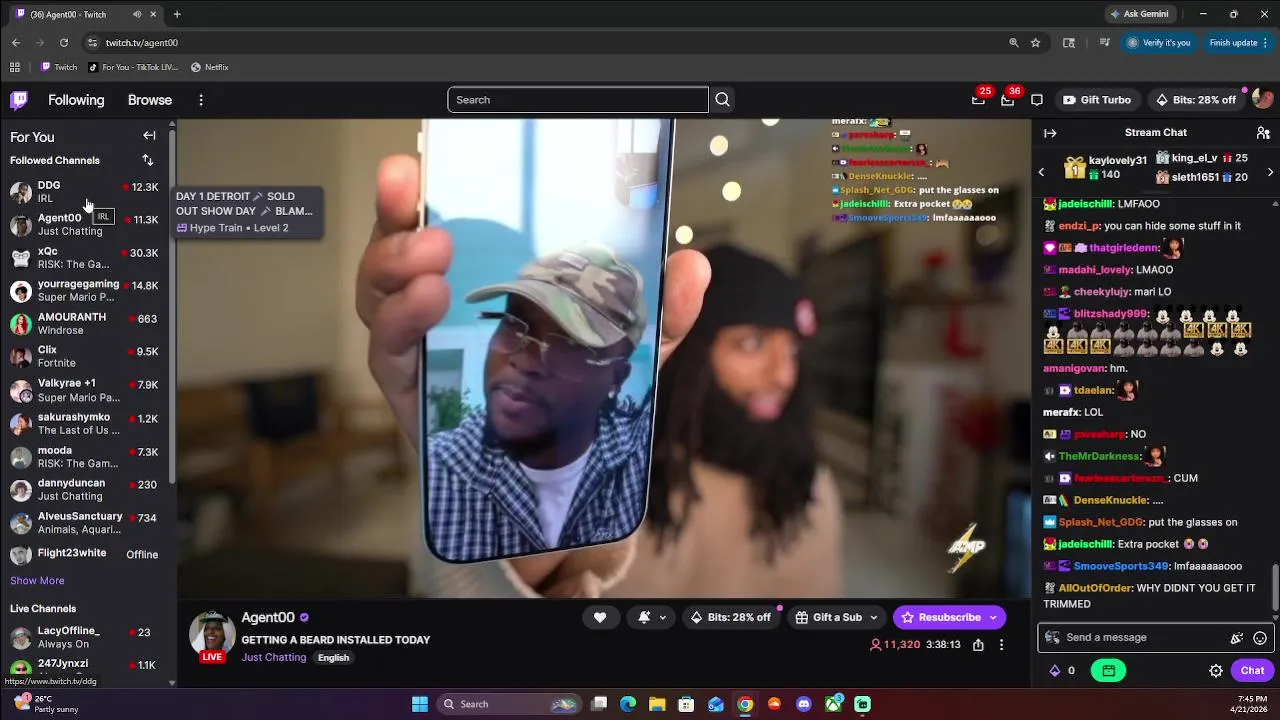This screenshot has height=720, width=1280.
Task: Click Show More under followed channels
Action: coord(37,581)
